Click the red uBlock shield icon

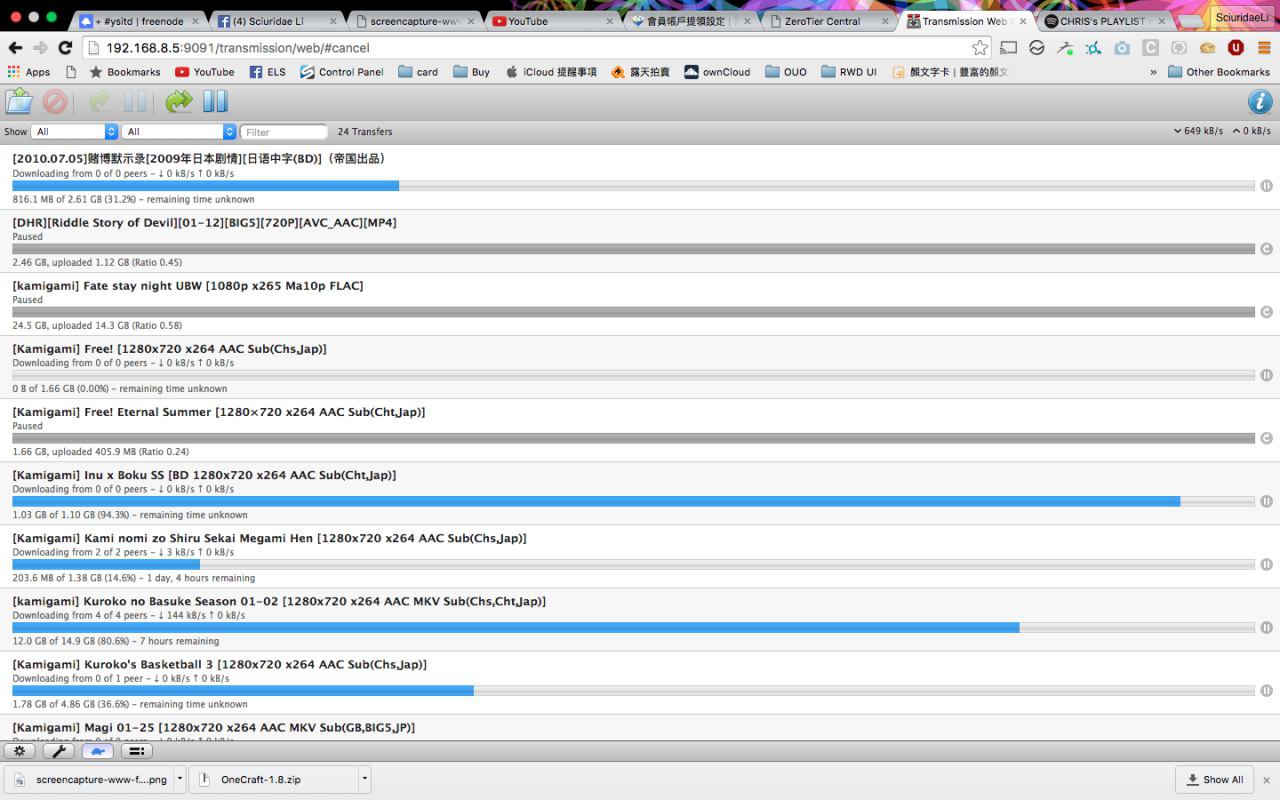pyautogui.click(x=1236, y=47)
